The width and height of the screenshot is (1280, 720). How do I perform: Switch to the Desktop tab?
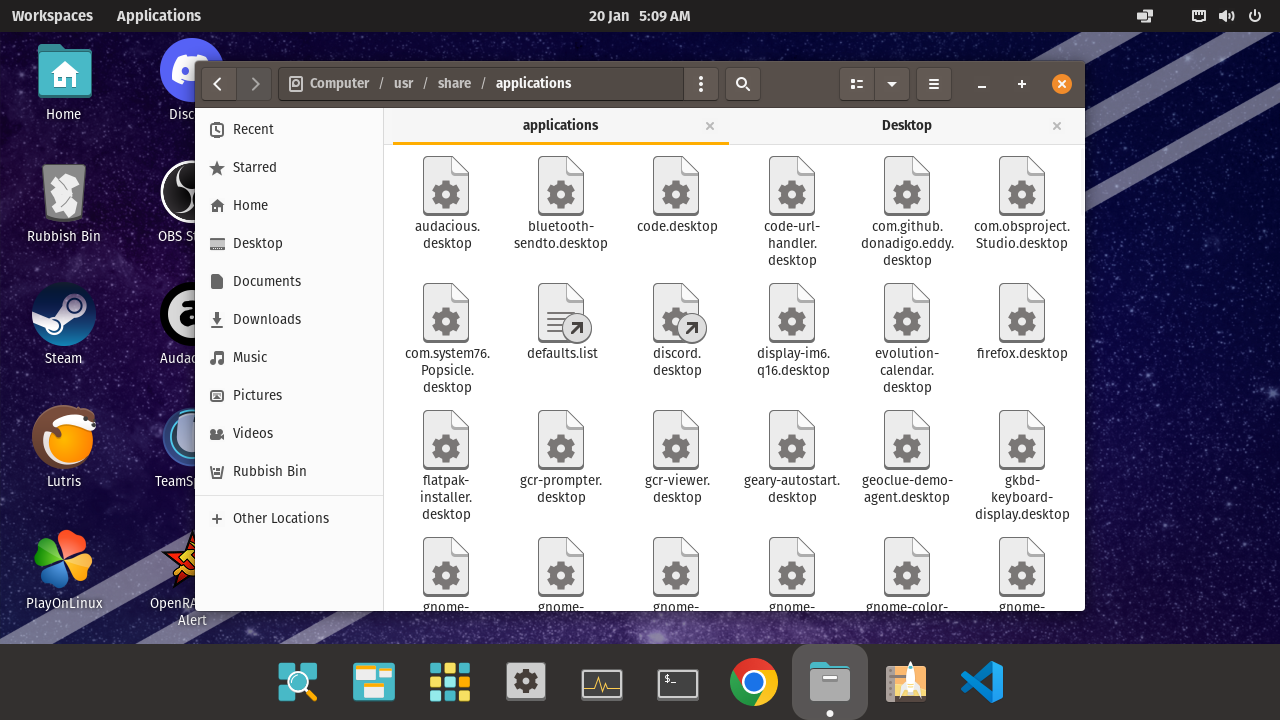[x=907, y=125]
